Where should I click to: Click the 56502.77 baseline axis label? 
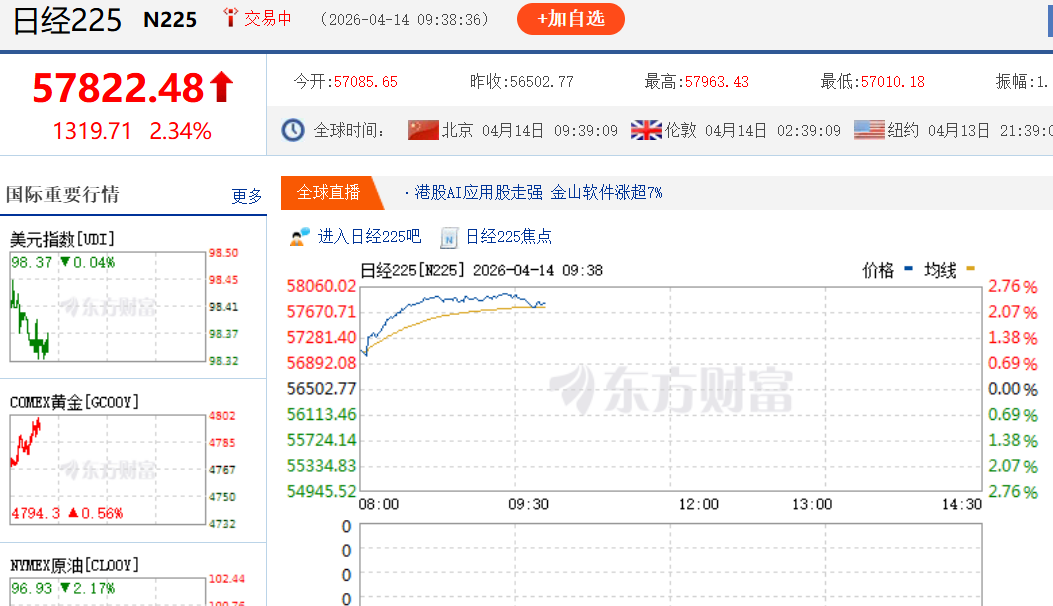(321, 389)
